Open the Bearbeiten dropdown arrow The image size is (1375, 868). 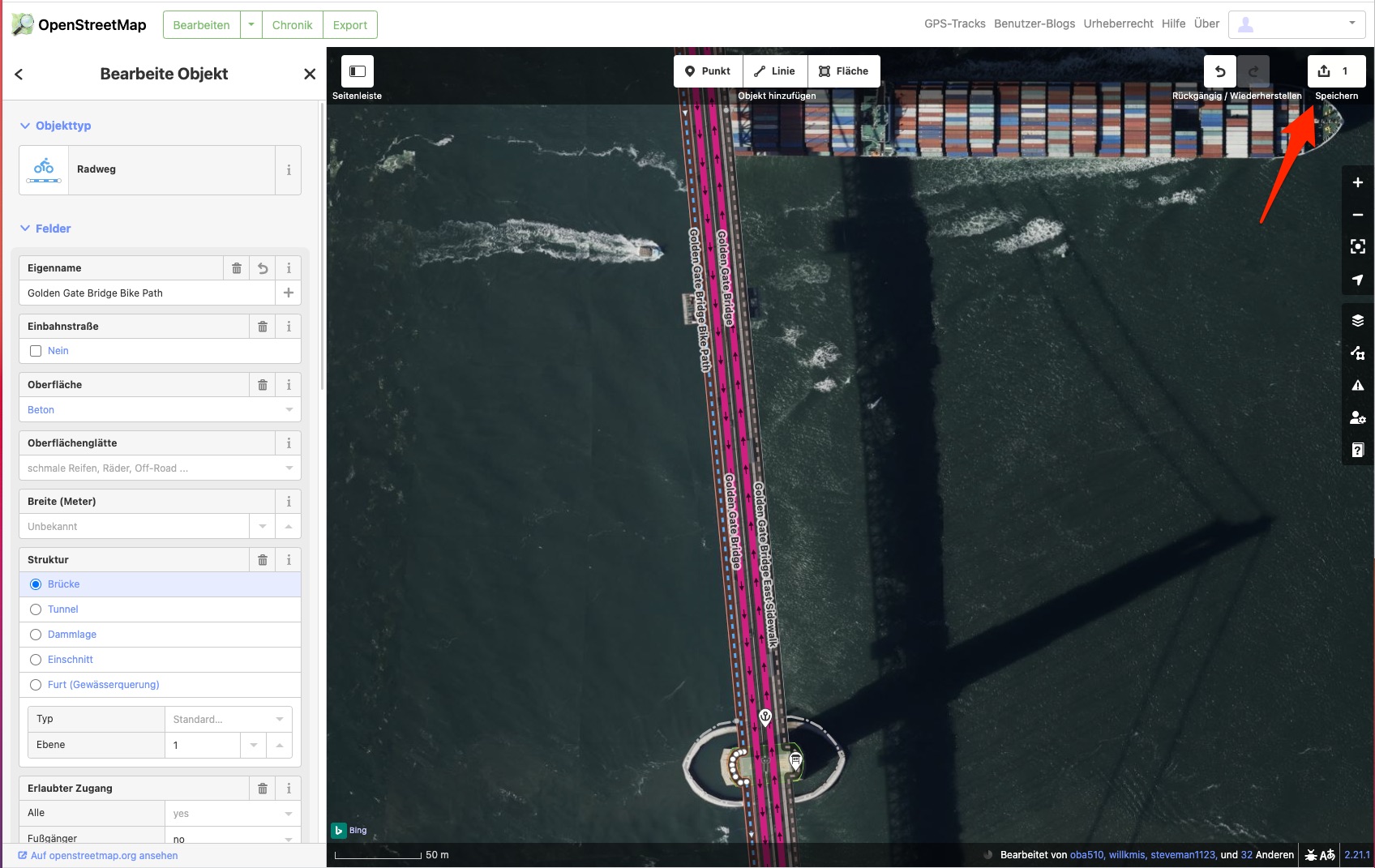(x=251, y=24)
